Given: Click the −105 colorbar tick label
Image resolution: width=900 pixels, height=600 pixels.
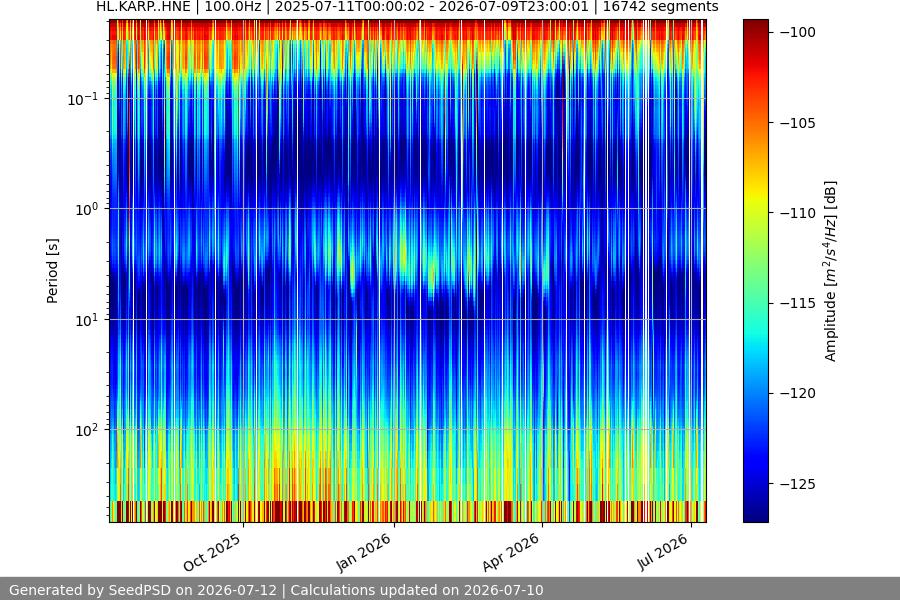Looking at the screenshot, I should [797, 123].
